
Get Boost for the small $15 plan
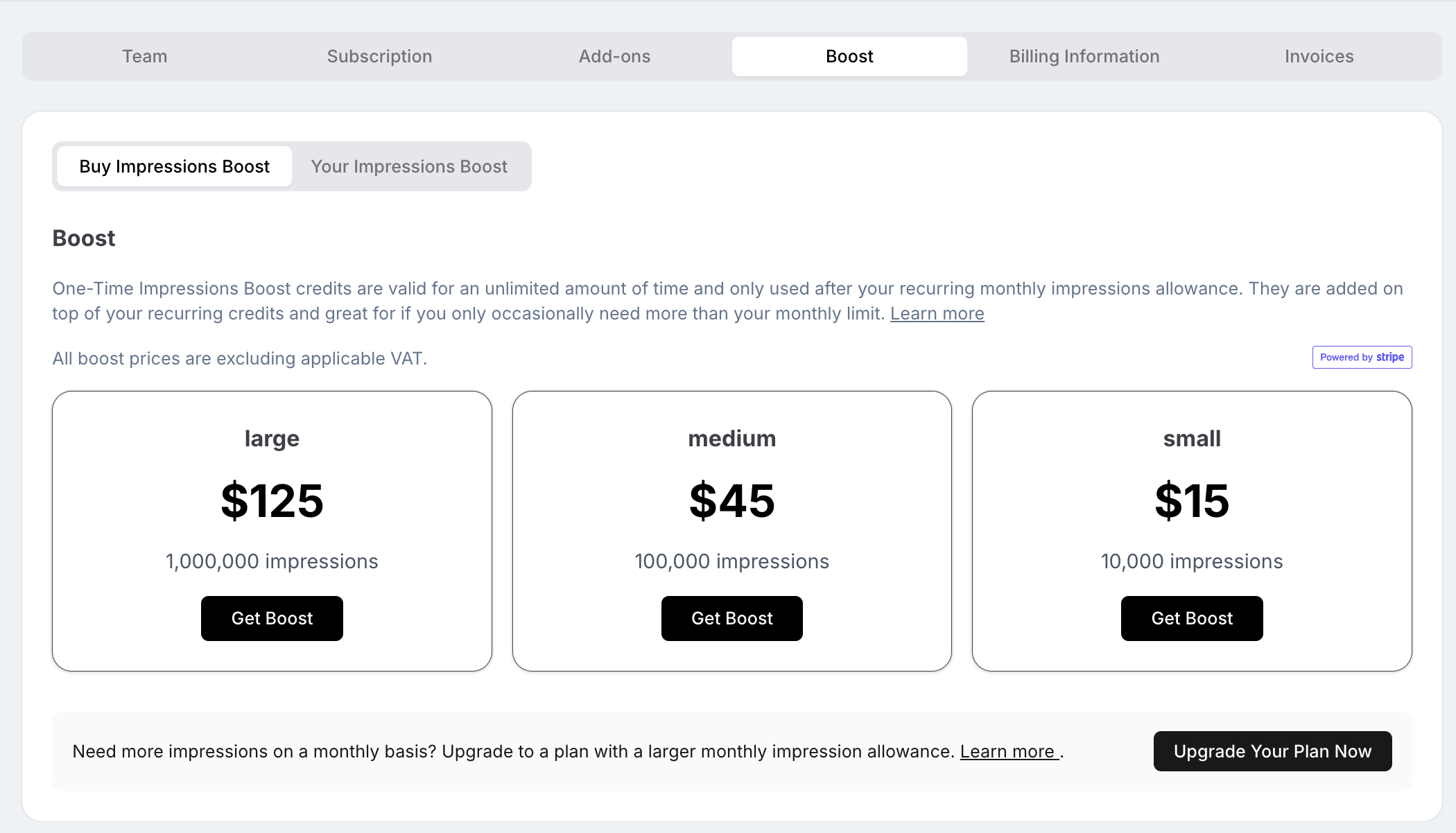(x=1192, y=618)
